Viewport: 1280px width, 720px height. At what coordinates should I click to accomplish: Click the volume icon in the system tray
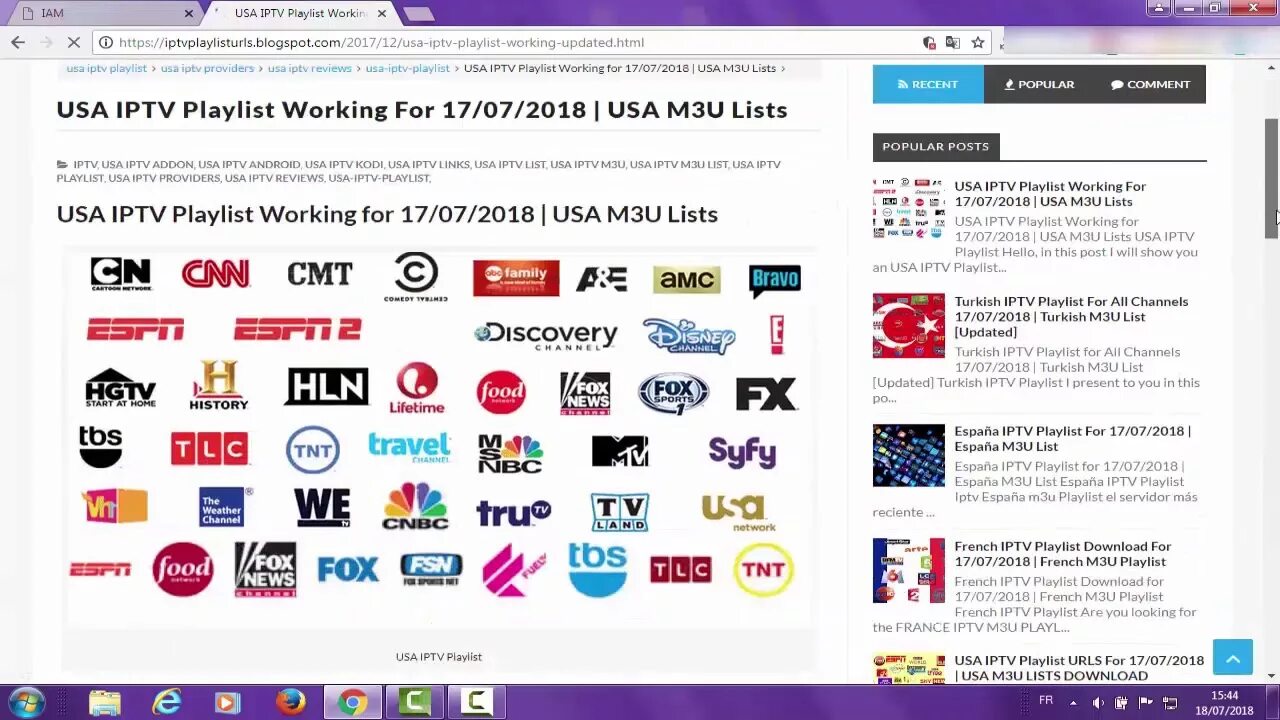click(1098, 702)
